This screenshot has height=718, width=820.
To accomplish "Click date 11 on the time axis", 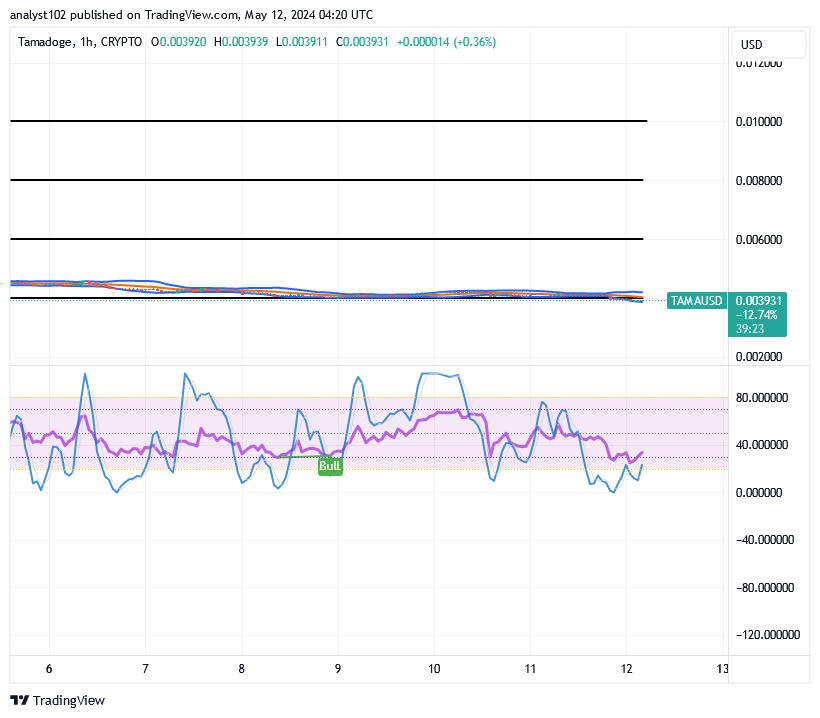I will [530, 669].
